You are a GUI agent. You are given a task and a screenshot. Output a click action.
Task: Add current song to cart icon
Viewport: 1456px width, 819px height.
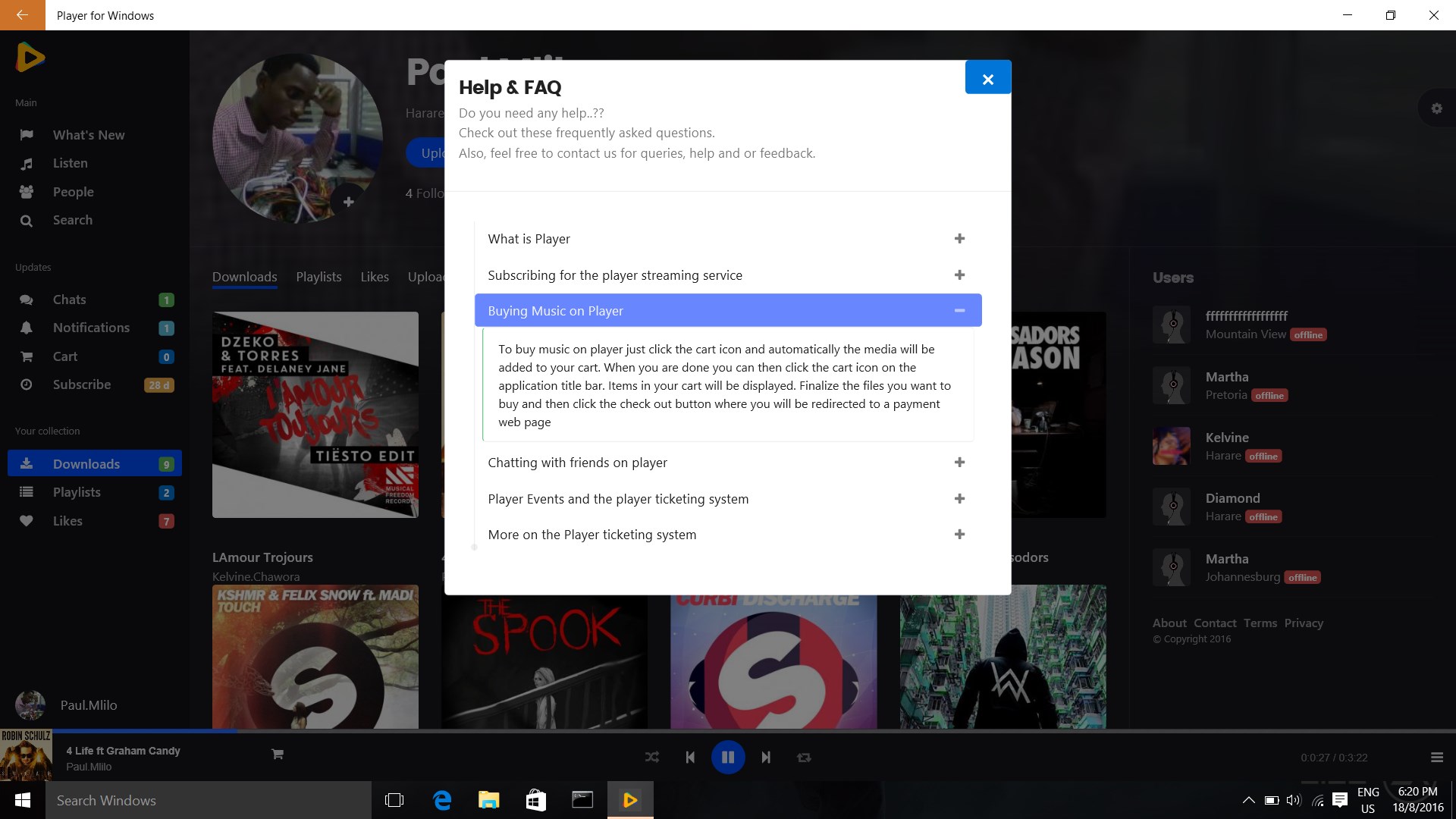coord(278,754)
